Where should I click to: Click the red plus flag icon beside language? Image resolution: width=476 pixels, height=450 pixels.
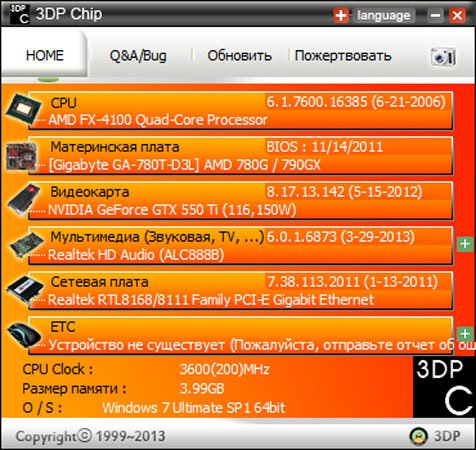341,15
